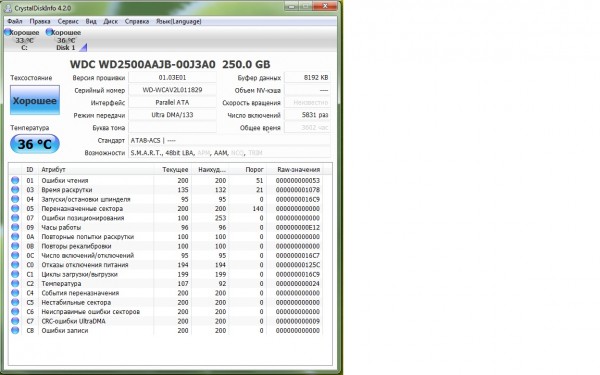
Task: Click status icon for Повторные попытки раскрутки row
Action: (15, 236)
